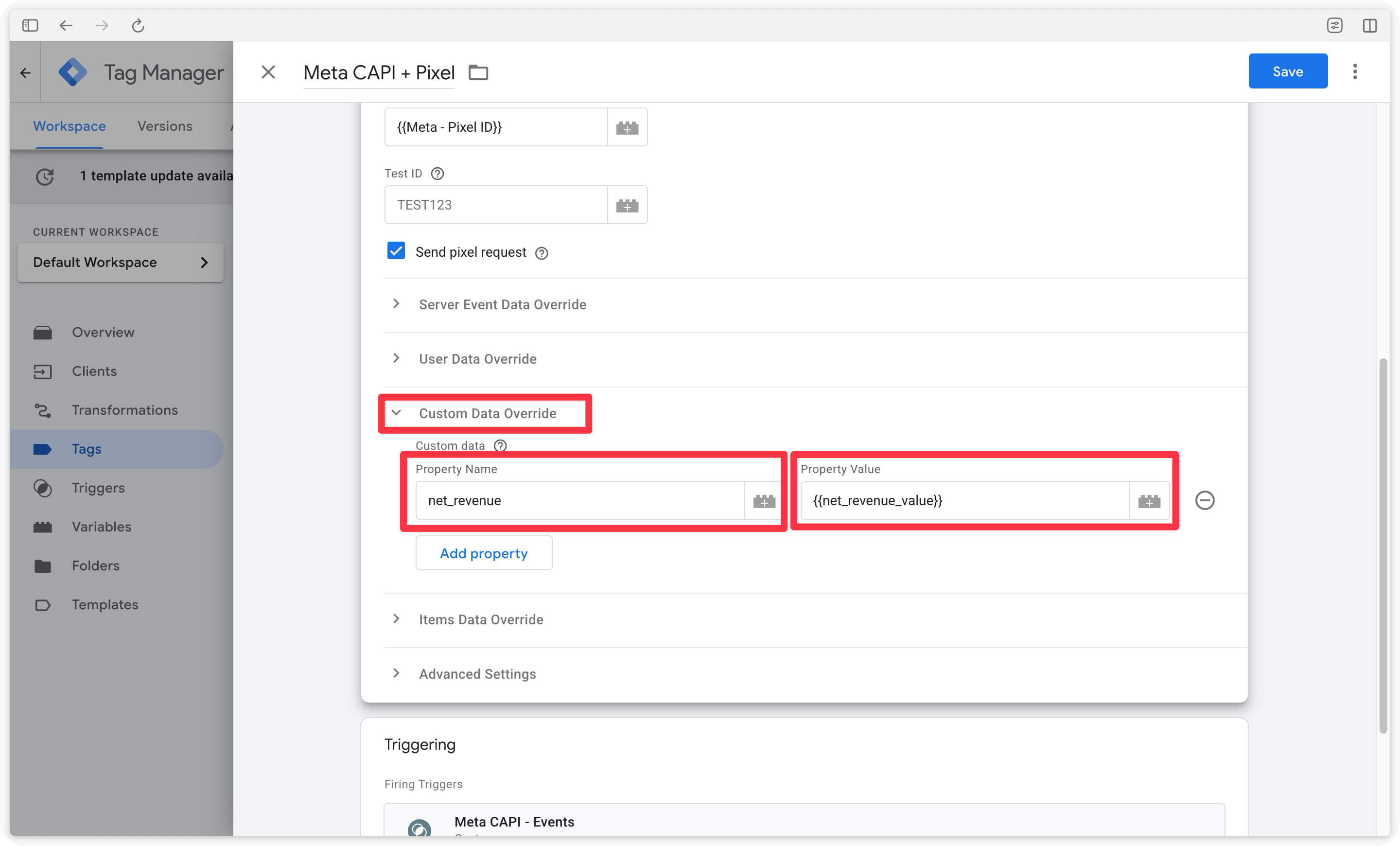Screen dimensions: 1400x846
Task: Insert variable for Test ID field
Action: [627, 205]
